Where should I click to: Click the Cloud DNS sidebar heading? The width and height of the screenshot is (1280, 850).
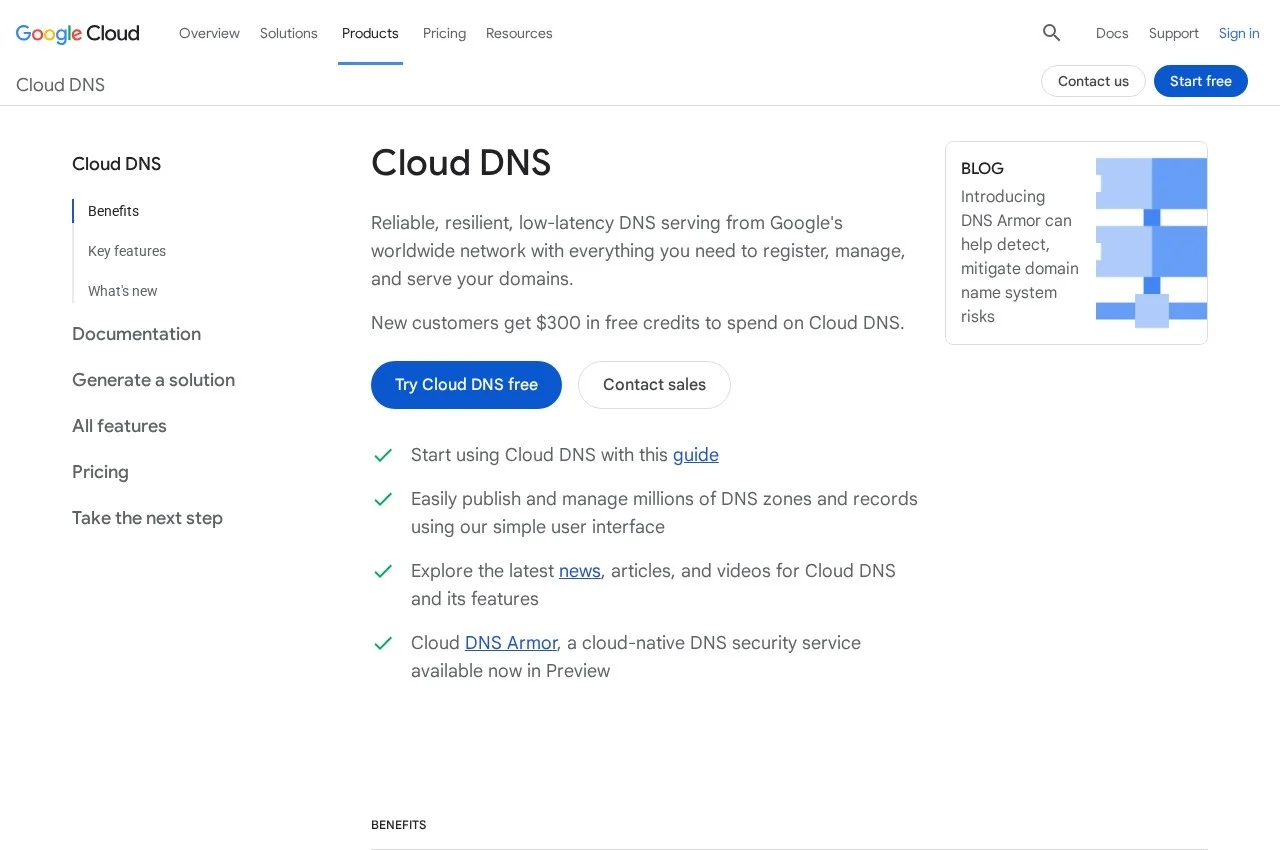[116, 164]
